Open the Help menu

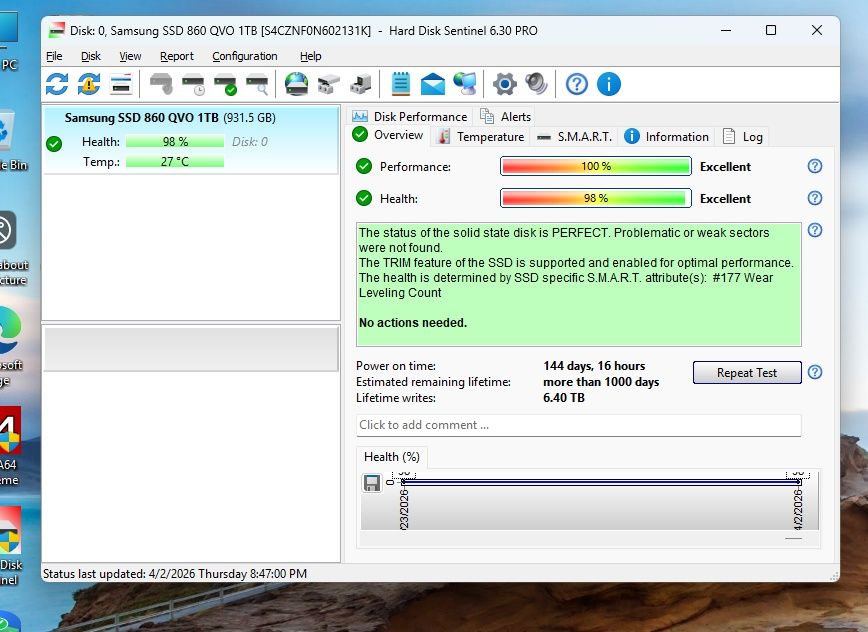pos(311,56)
